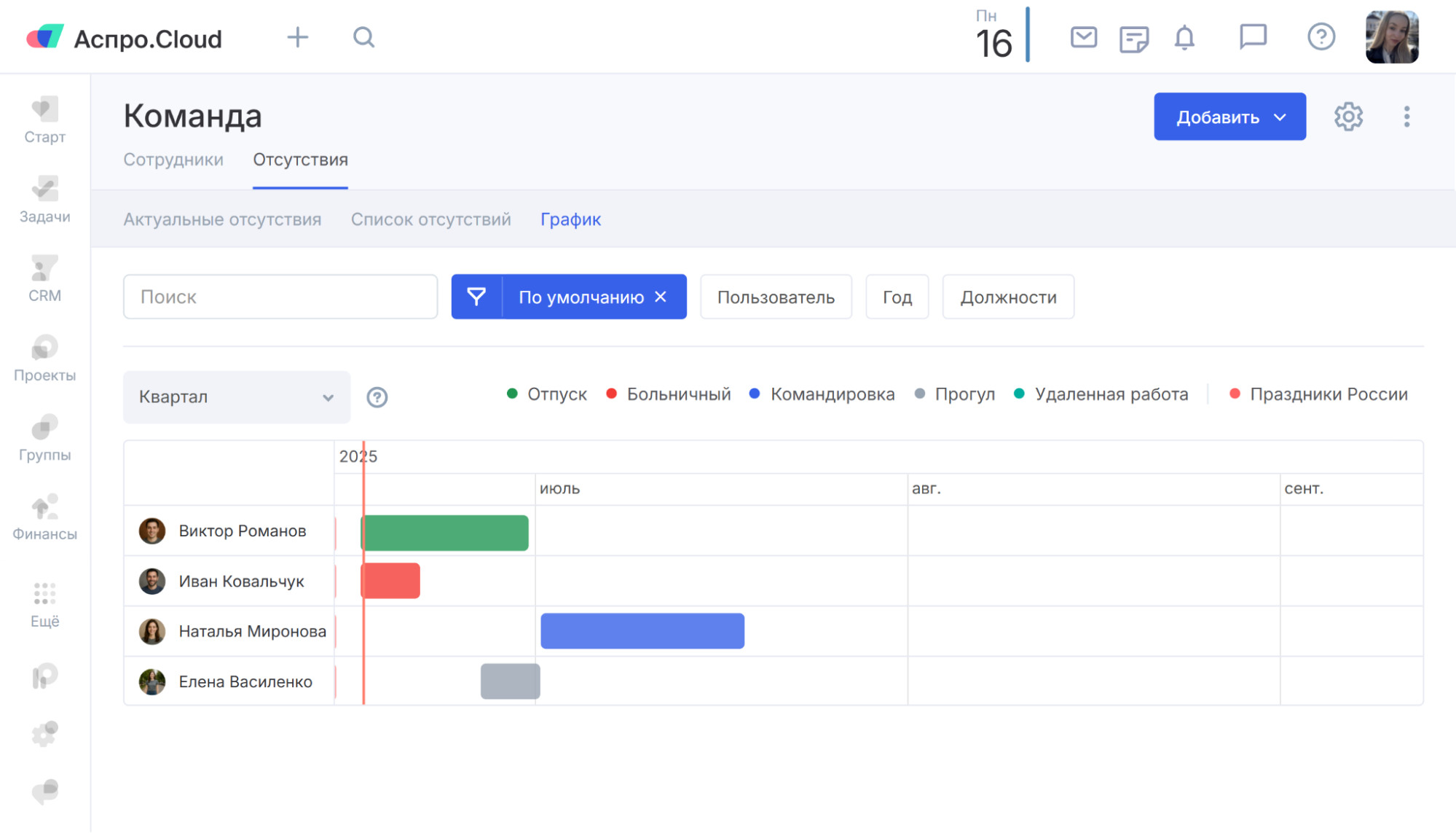
Task: Click Виктор Романов's green vacation bar
Action: click(x=445, y=533)
